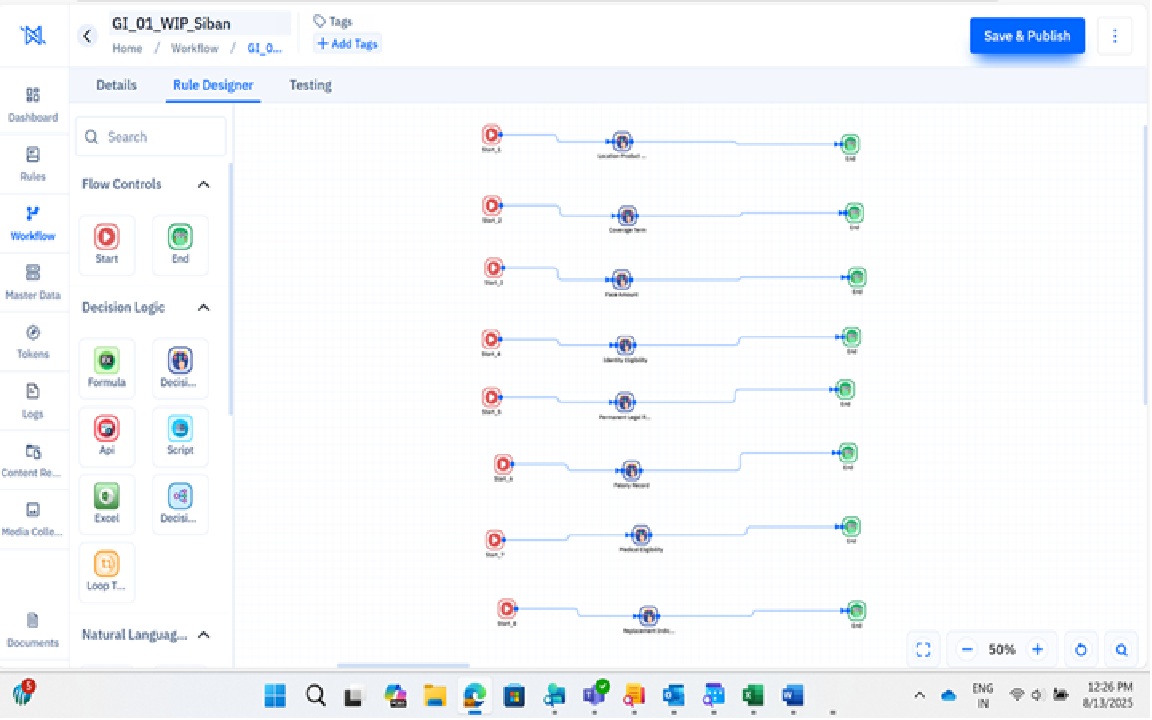1152x720 pixels.
Task: Switch to the Details tab
Action: pyautogui.click(x=116, y=86)
